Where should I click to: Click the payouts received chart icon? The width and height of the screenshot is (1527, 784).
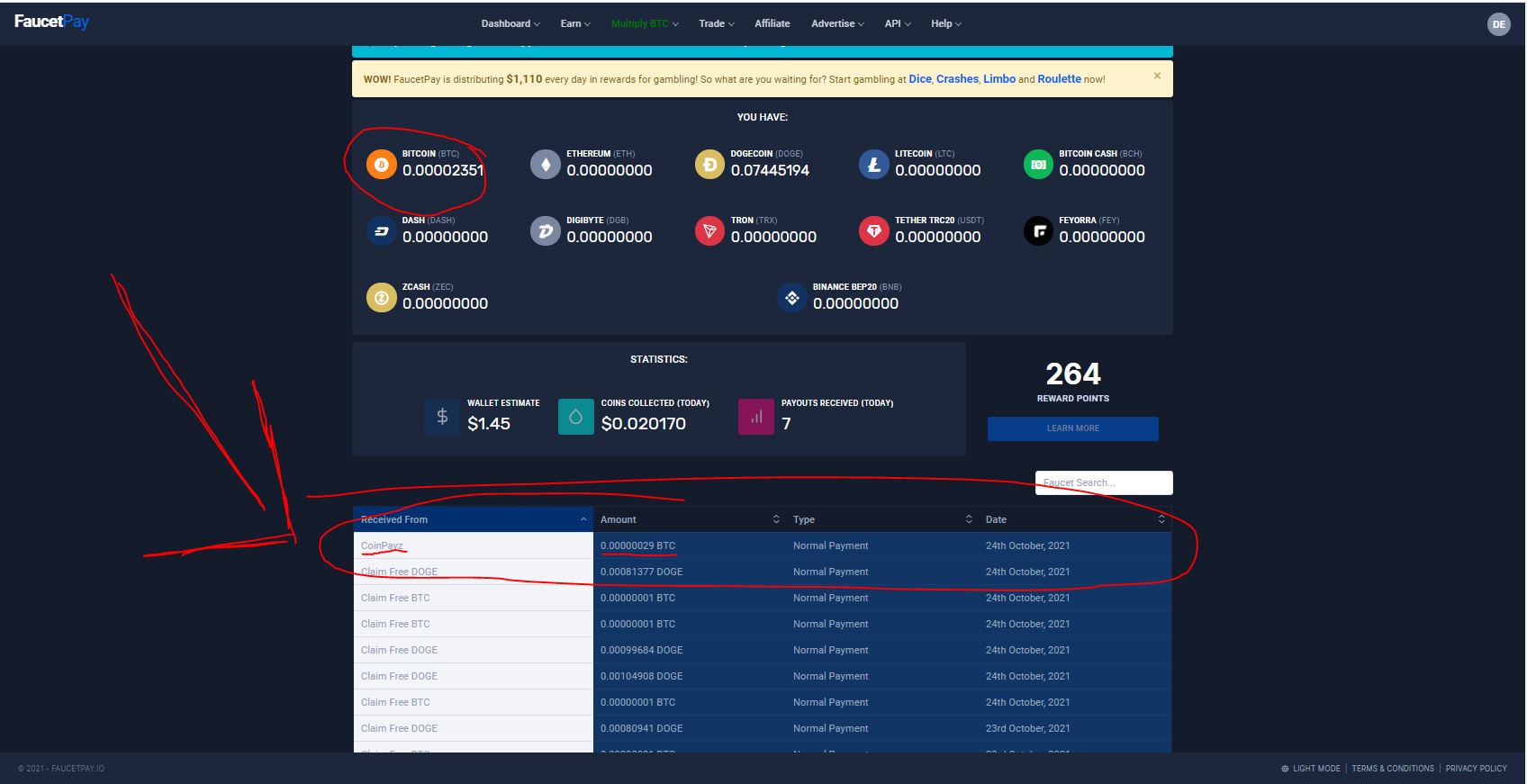coord(756,417)
